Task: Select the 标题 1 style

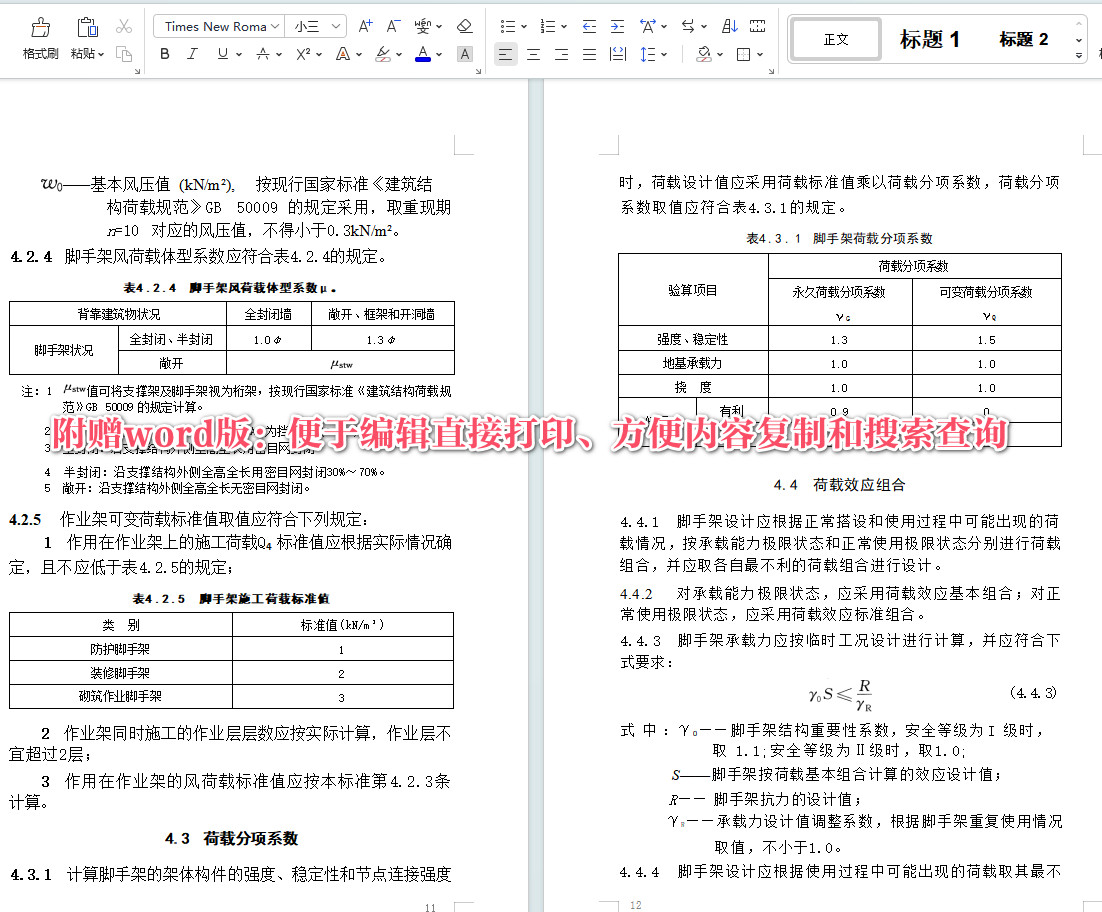Action: [930, 38]
